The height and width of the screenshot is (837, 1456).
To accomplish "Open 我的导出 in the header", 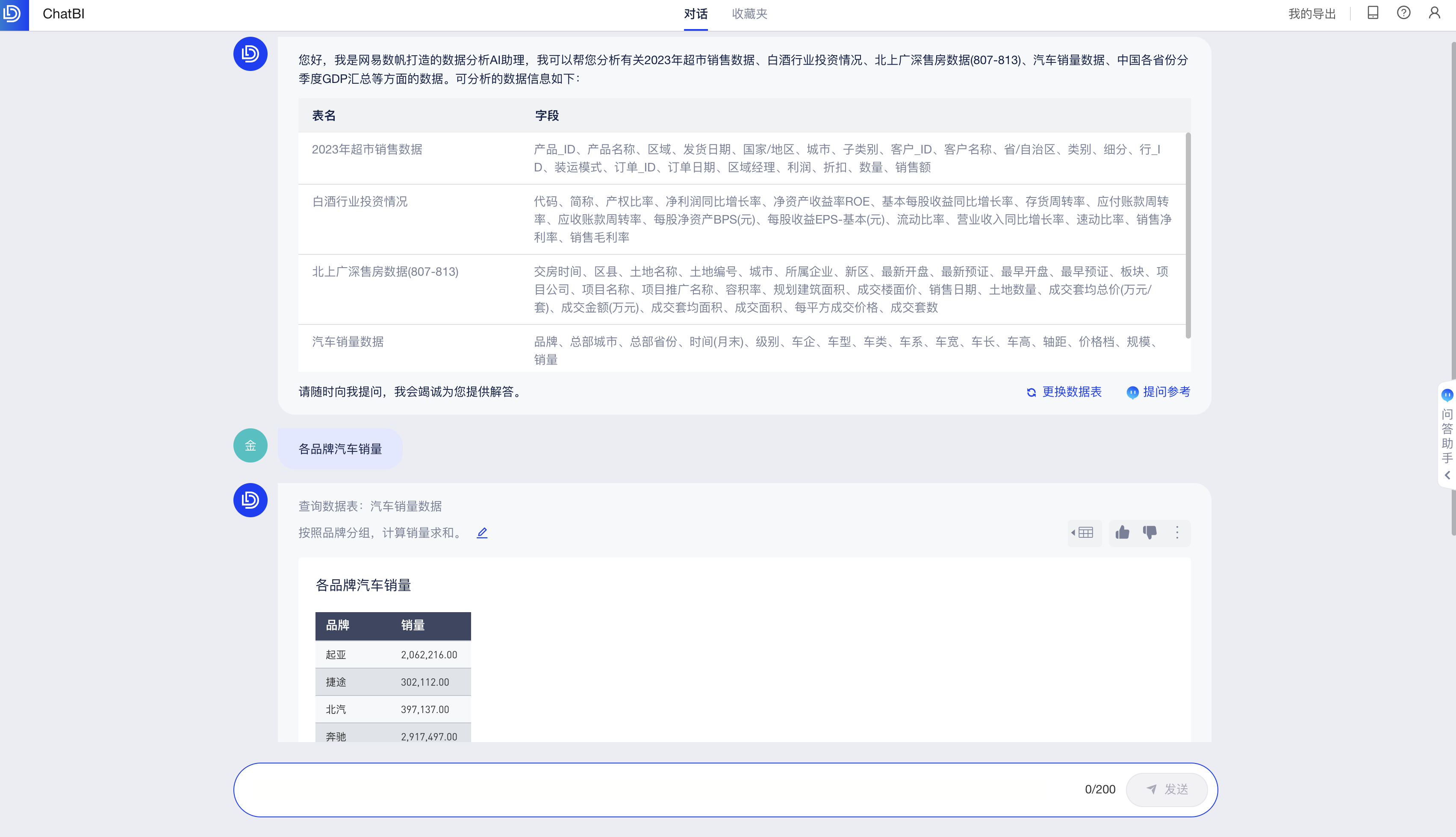I will coord(1312,14).
